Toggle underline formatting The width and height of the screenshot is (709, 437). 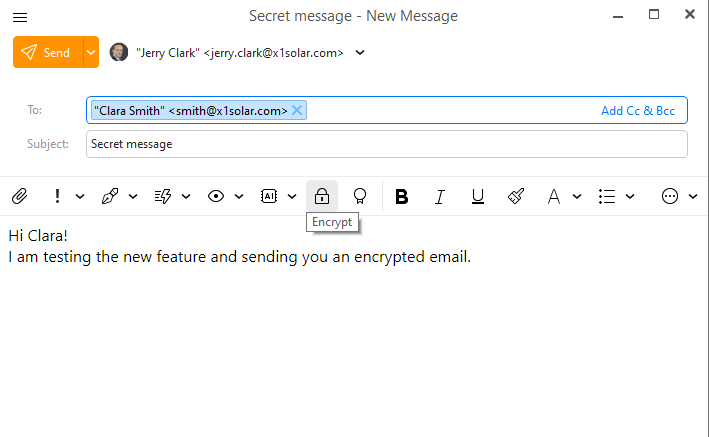coord(477,197)
